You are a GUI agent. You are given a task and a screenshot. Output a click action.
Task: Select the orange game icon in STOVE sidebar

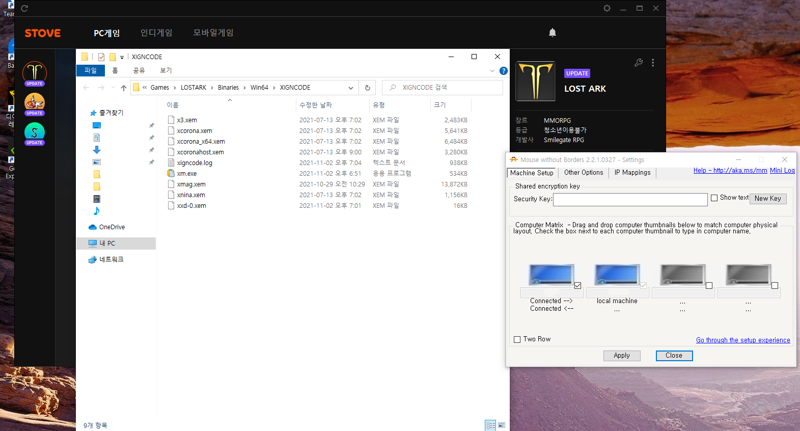tap(35, 104)
